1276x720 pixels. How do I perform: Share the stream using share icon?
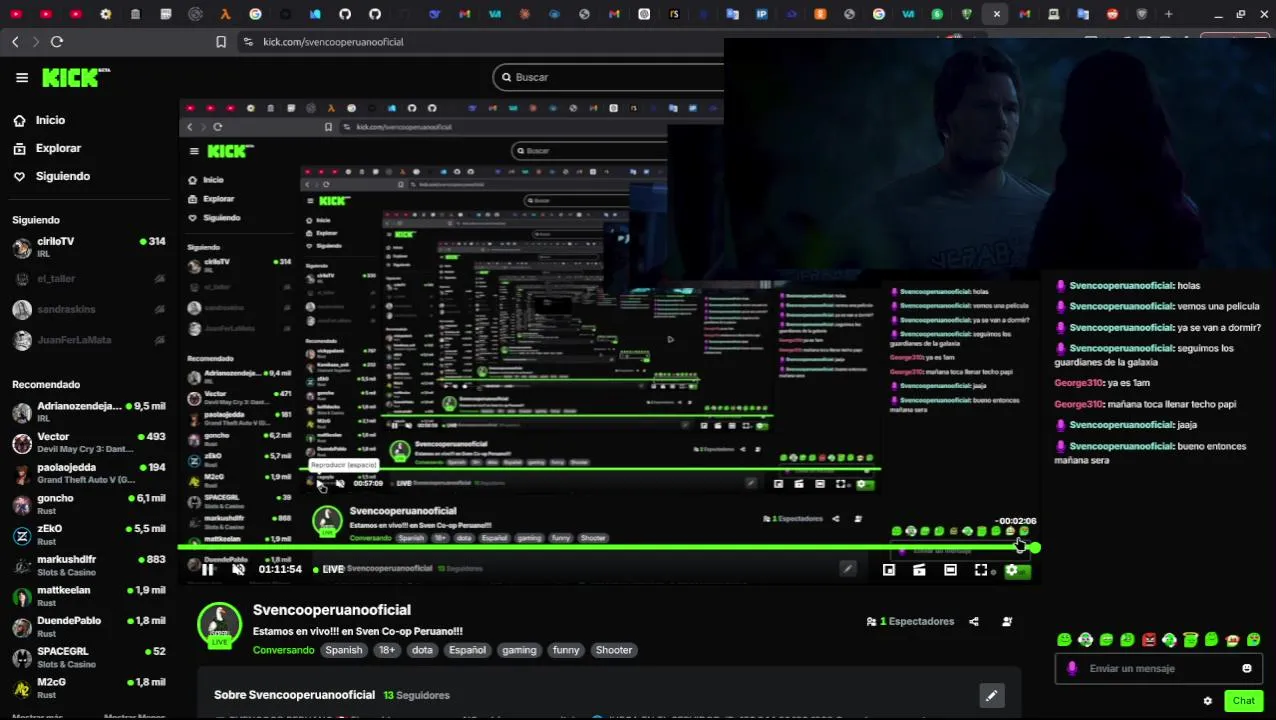[x=974, y=621]
